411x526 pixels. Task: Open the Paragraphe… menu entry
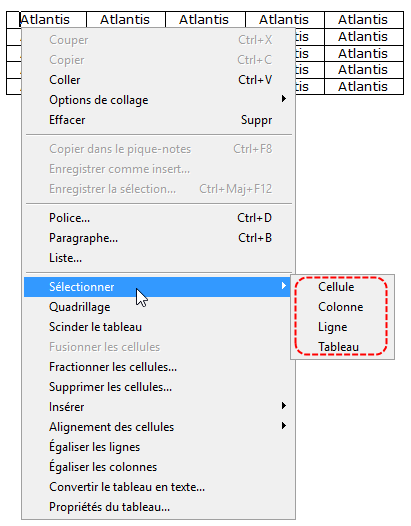click(158, 238)
